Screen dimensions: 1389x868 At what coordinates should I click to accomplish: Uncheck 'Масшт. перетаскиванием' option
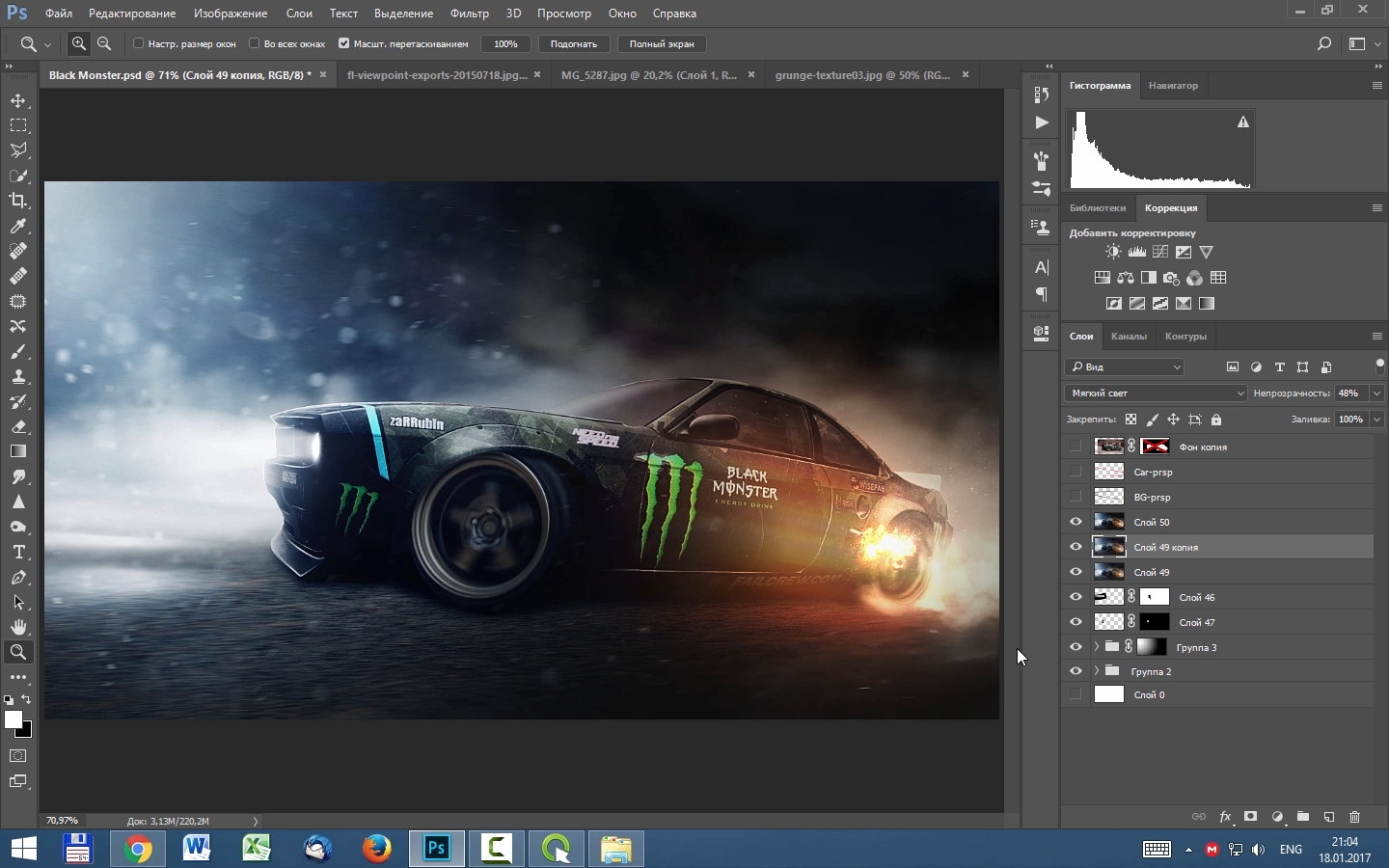click(x=343, y=43)
